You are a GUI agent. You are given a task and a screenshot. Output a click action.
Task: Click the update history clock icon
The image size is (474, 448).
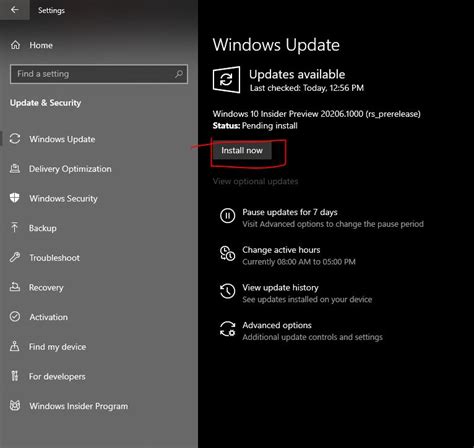228,291
